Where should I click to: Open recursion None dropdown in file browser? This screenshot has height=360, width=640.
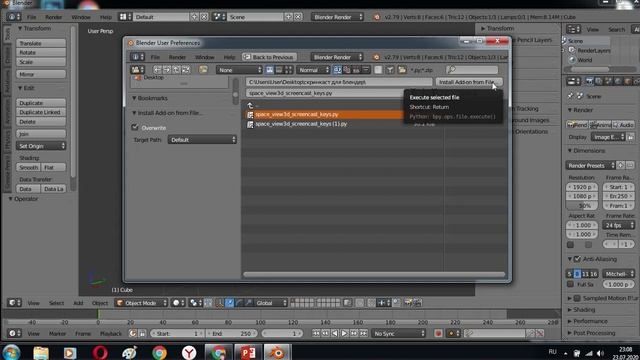click(239, 70)
